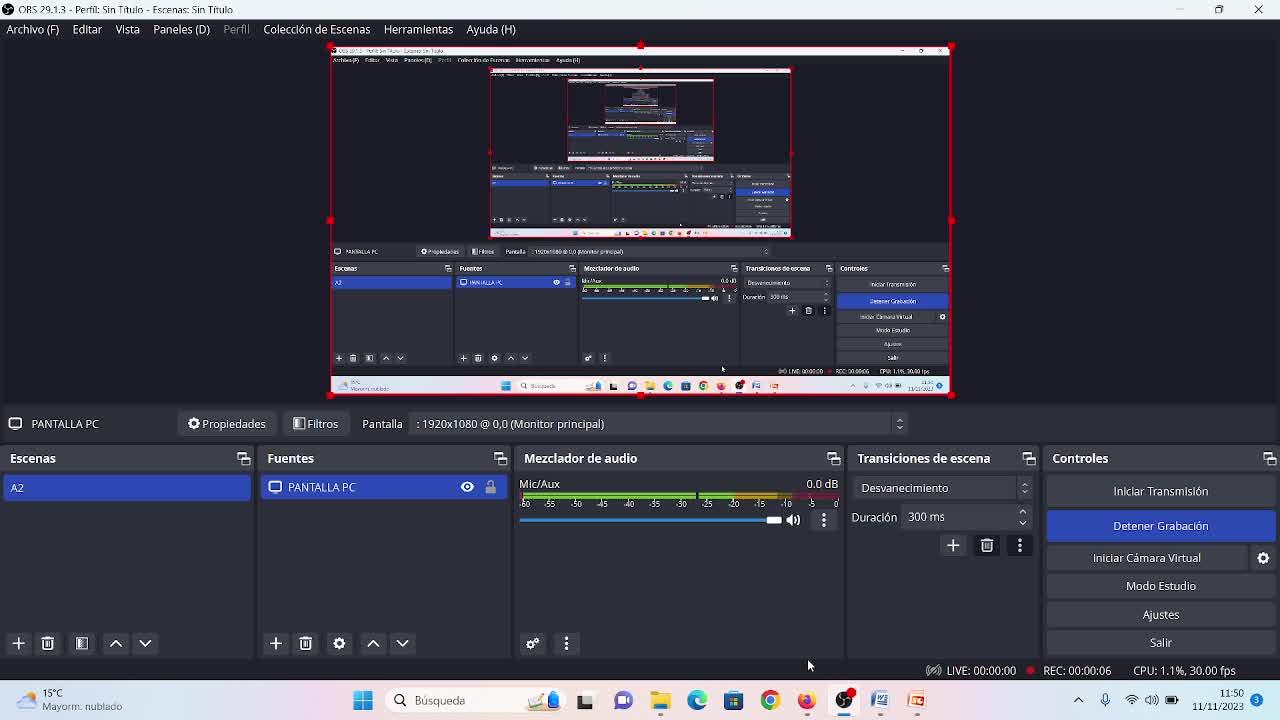Open the Vista menu
Image resolution: width=1280 pixels, height=720 pixels.
[127, 29]
